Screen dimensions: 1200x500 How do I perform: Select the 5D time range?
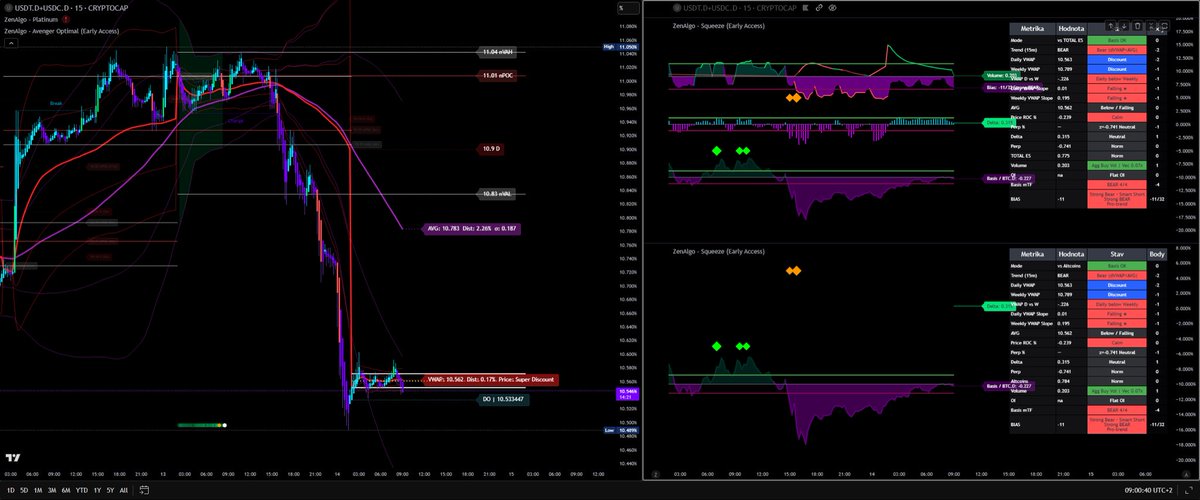click(22, 491)
